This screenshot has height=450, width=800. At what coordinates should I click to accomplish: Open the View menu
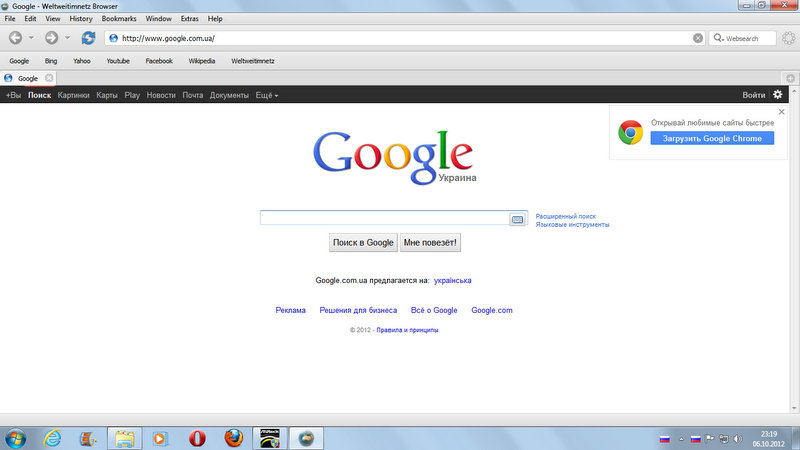tap(53, 19)
